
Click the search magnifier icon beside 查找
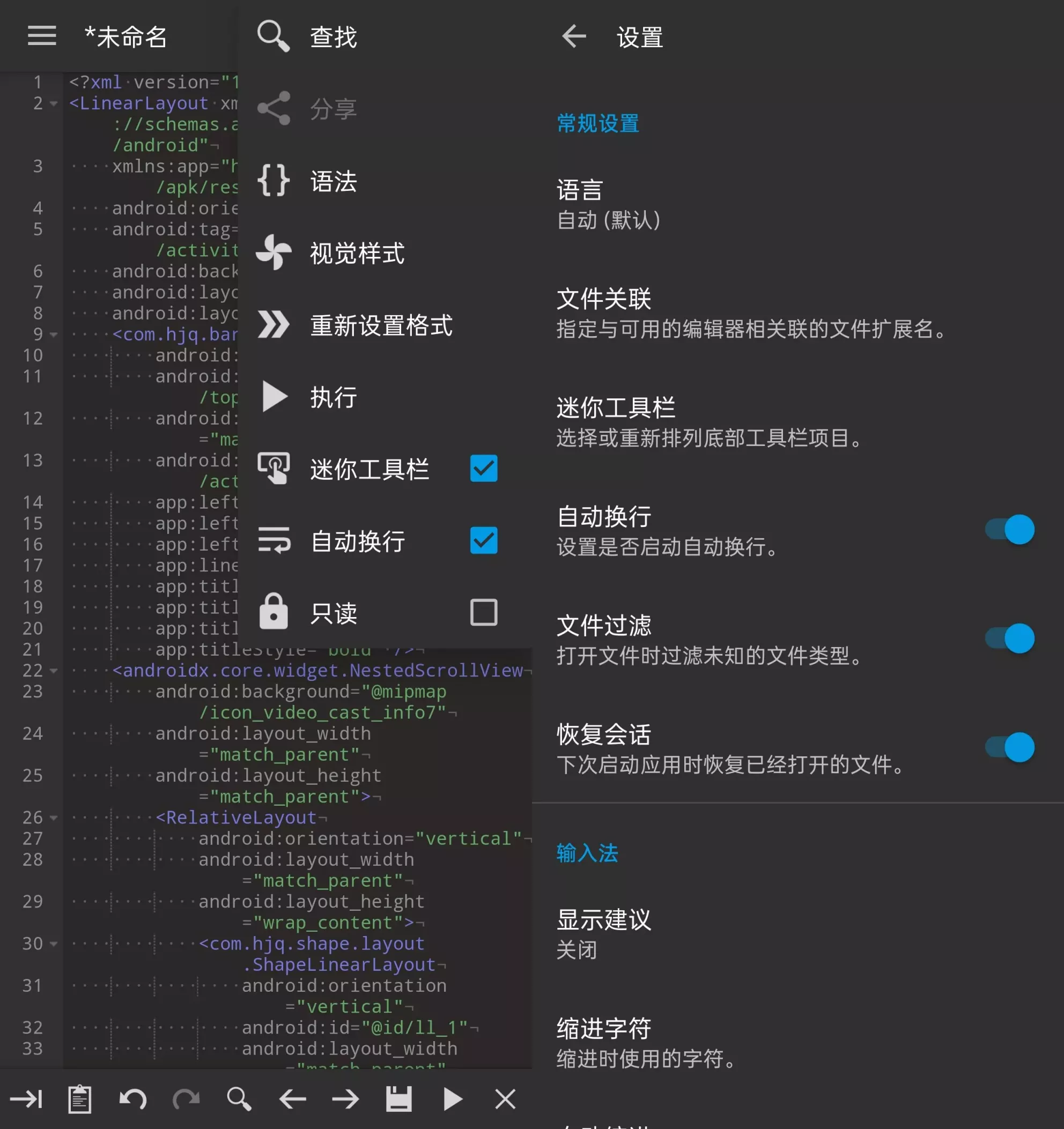(274, 36)
